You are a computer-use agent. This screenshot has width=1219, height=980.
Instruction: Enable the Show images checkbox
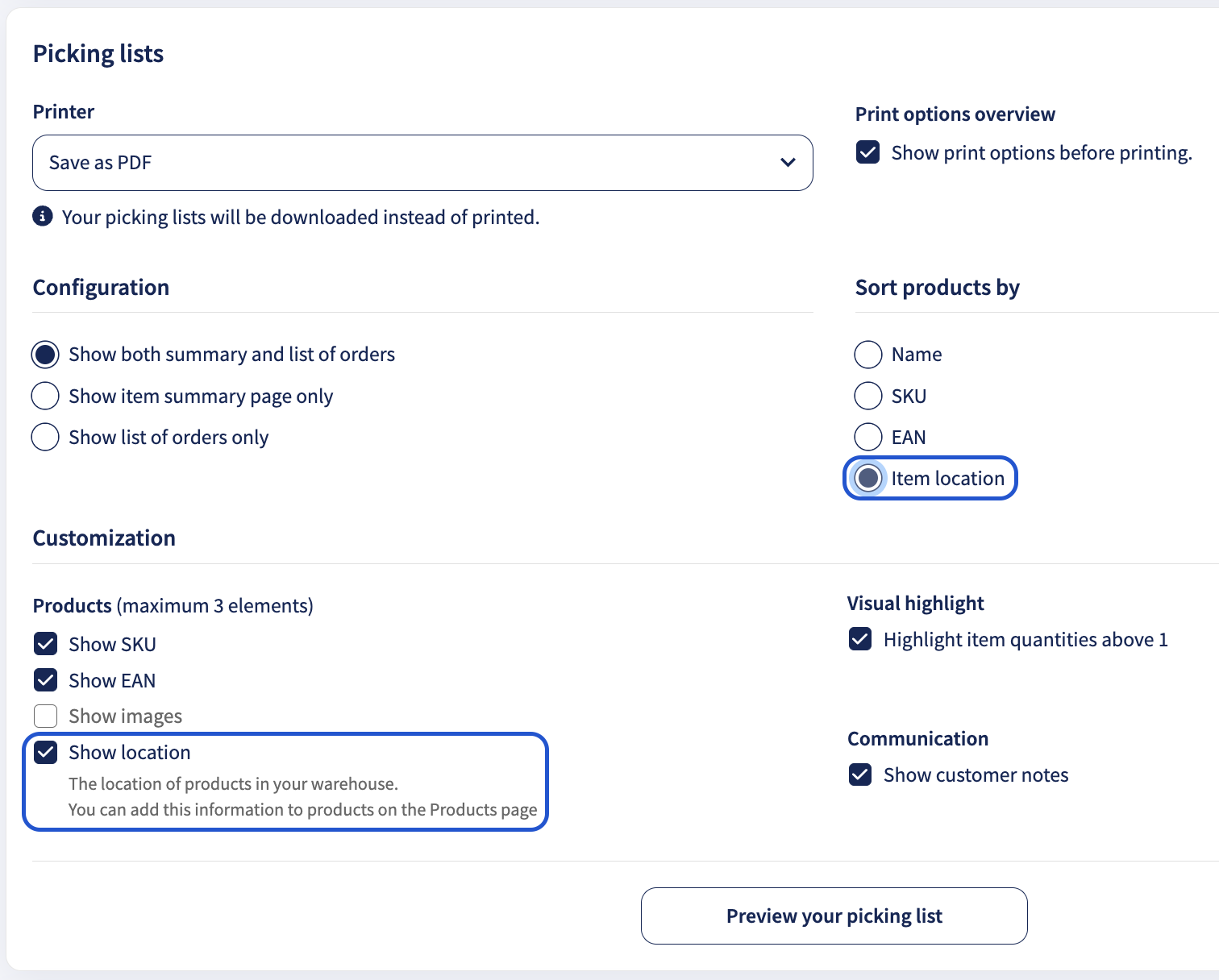(x=46, y=716)
